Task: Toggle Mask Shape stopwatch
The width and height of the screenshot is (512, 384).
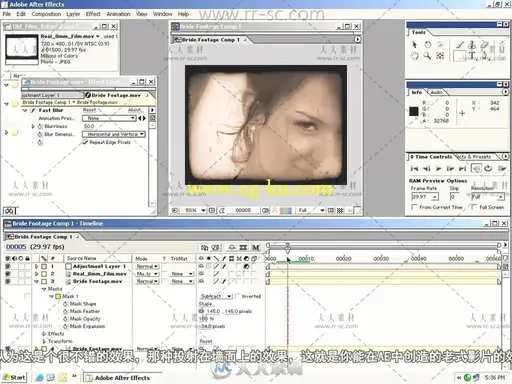Action: coord(66,304)
